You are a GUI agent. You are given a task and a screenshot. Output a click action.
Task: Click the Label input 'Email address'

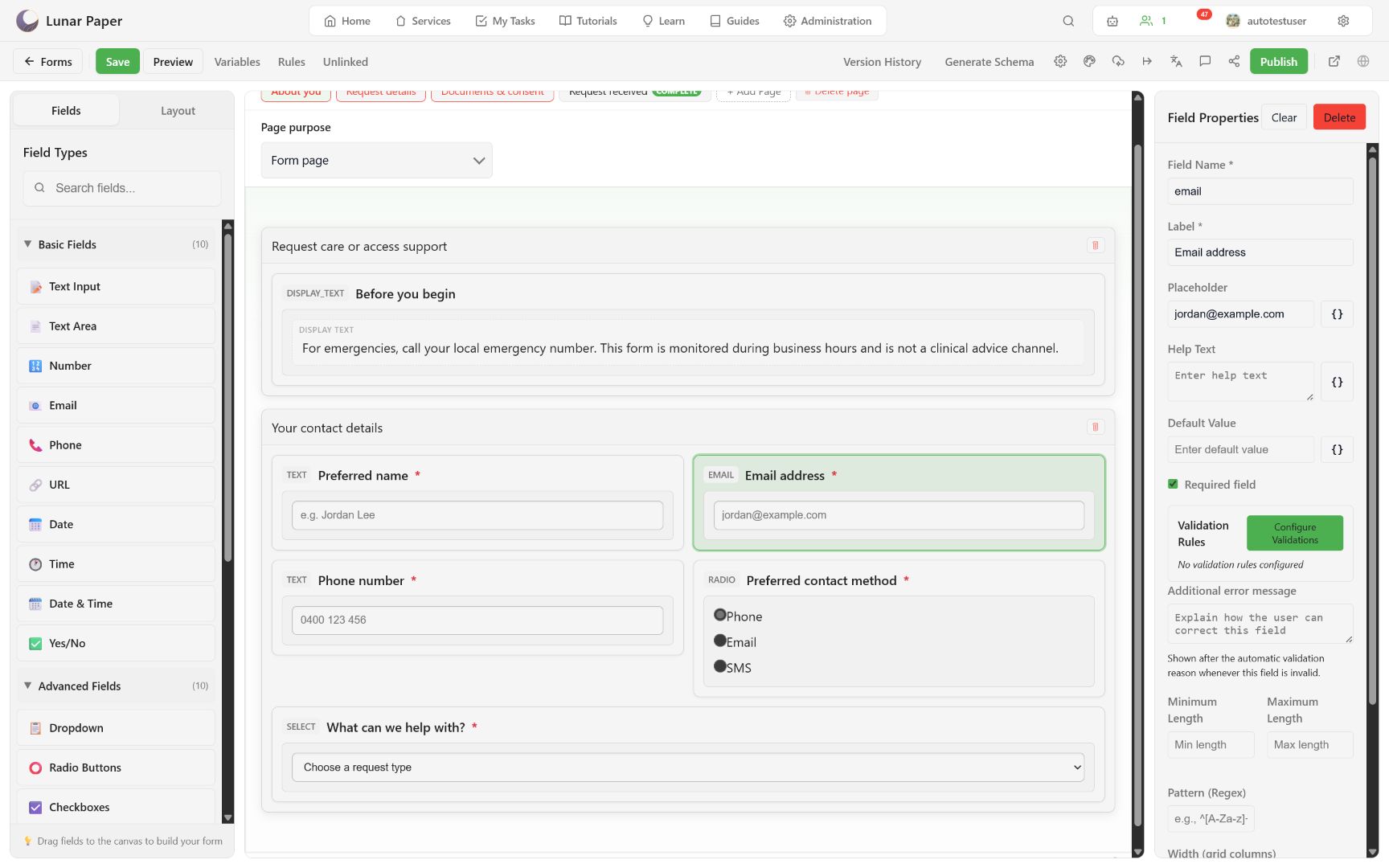point(1260,252)
